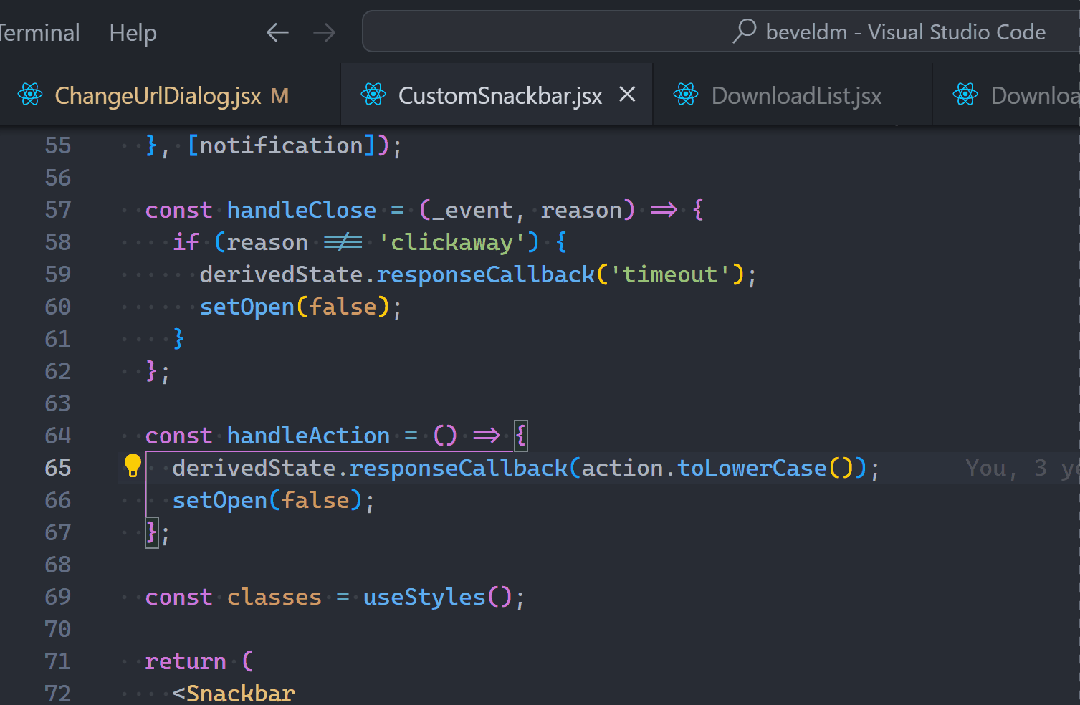
Task: Close the CustomSnackbar.jsx tab
Action: [627, 95]
